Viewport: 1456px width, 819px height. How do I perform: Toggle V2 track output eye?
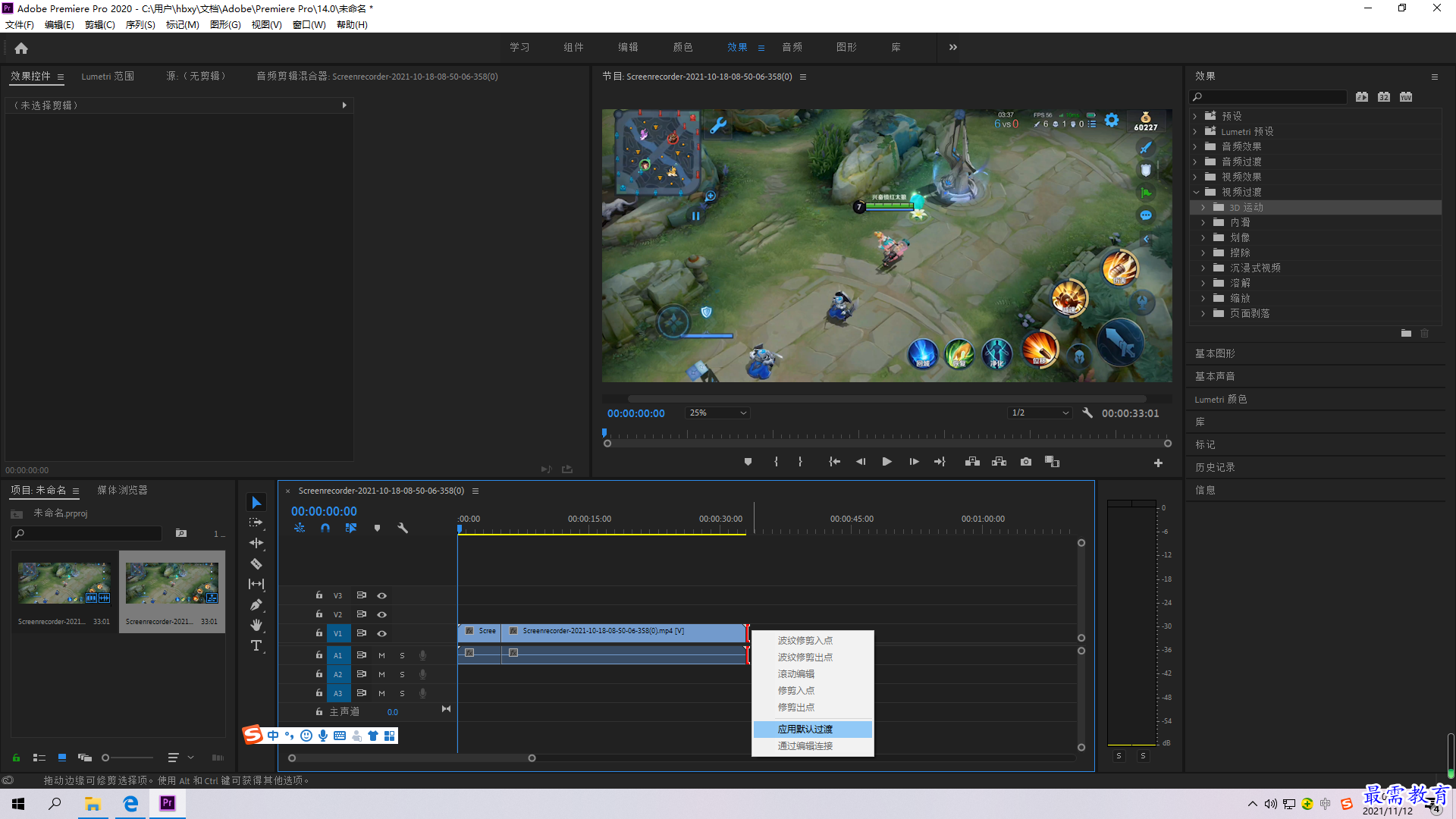[x=382, y=614]
